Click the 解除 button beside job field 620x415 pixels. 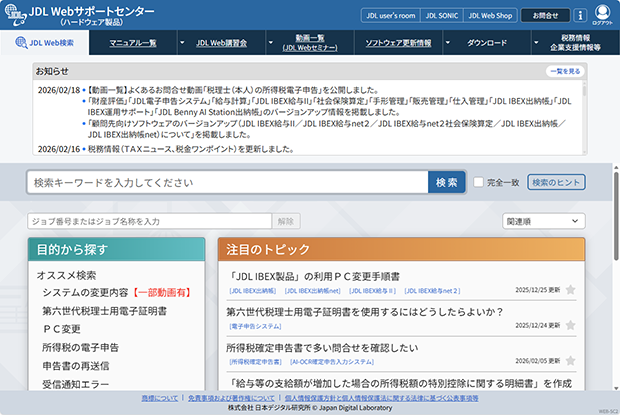(x=286, y=221)
